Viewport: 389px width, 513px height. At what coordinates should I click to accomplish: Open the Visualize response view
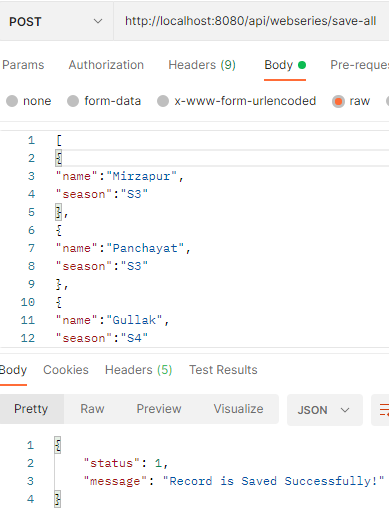pyautogui.click(x=239, y=409)
